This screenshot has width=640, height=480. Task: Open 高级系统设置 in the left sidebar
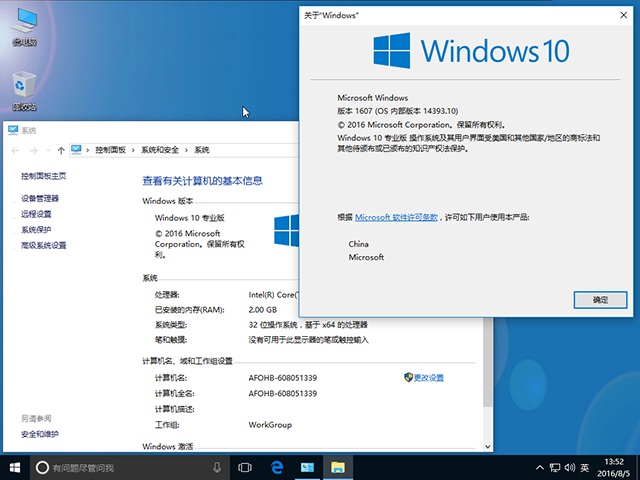pos(44,245)
